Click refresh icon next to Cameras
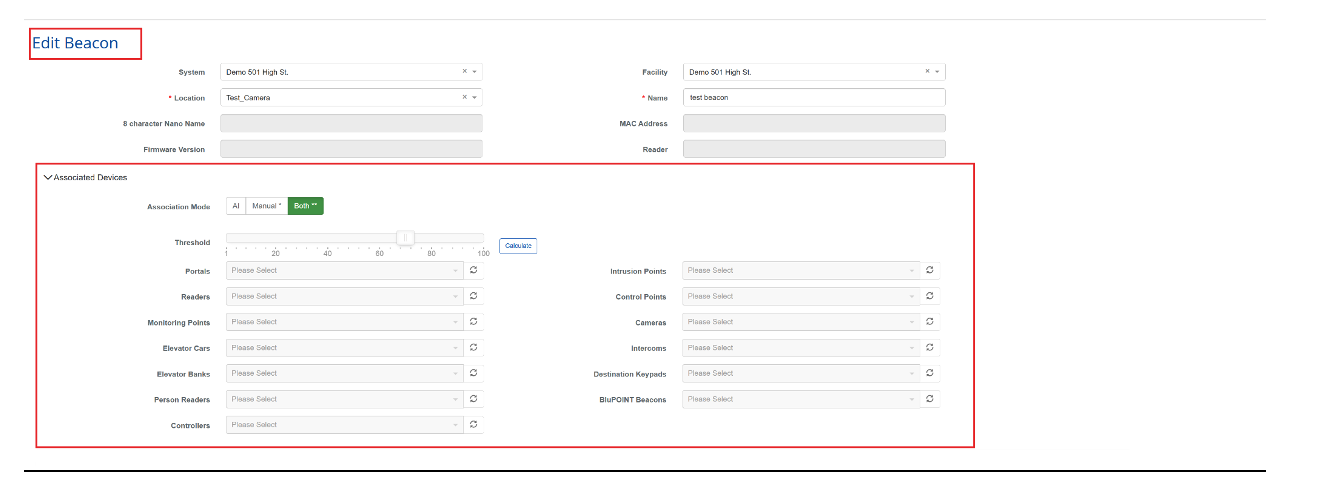 [930, 322]
